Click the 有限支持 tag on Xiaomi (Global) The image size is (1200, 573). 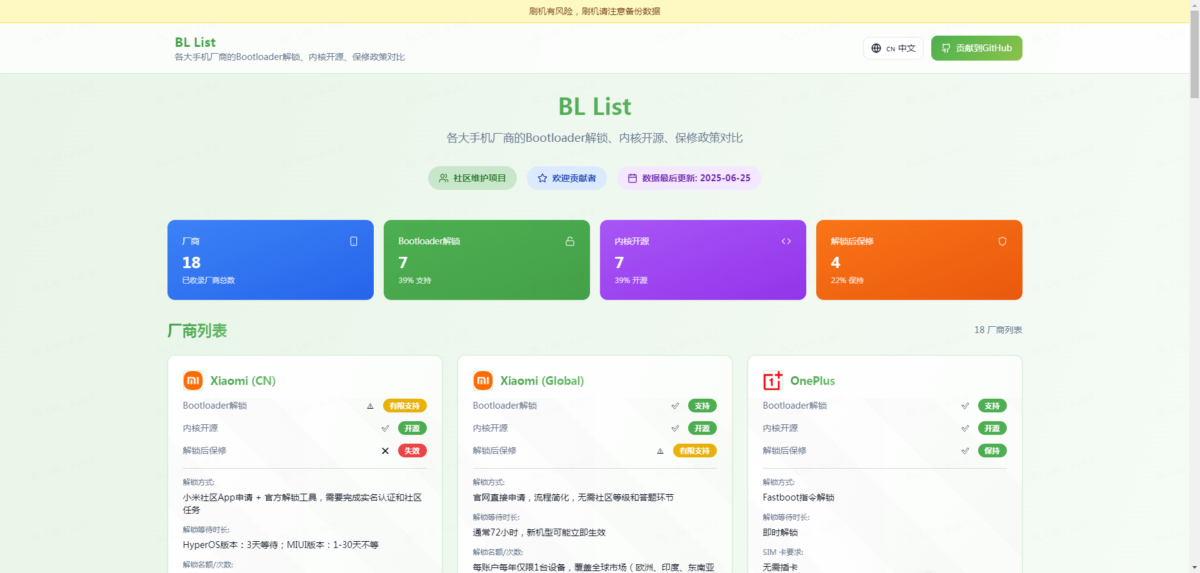pos(695,451)
